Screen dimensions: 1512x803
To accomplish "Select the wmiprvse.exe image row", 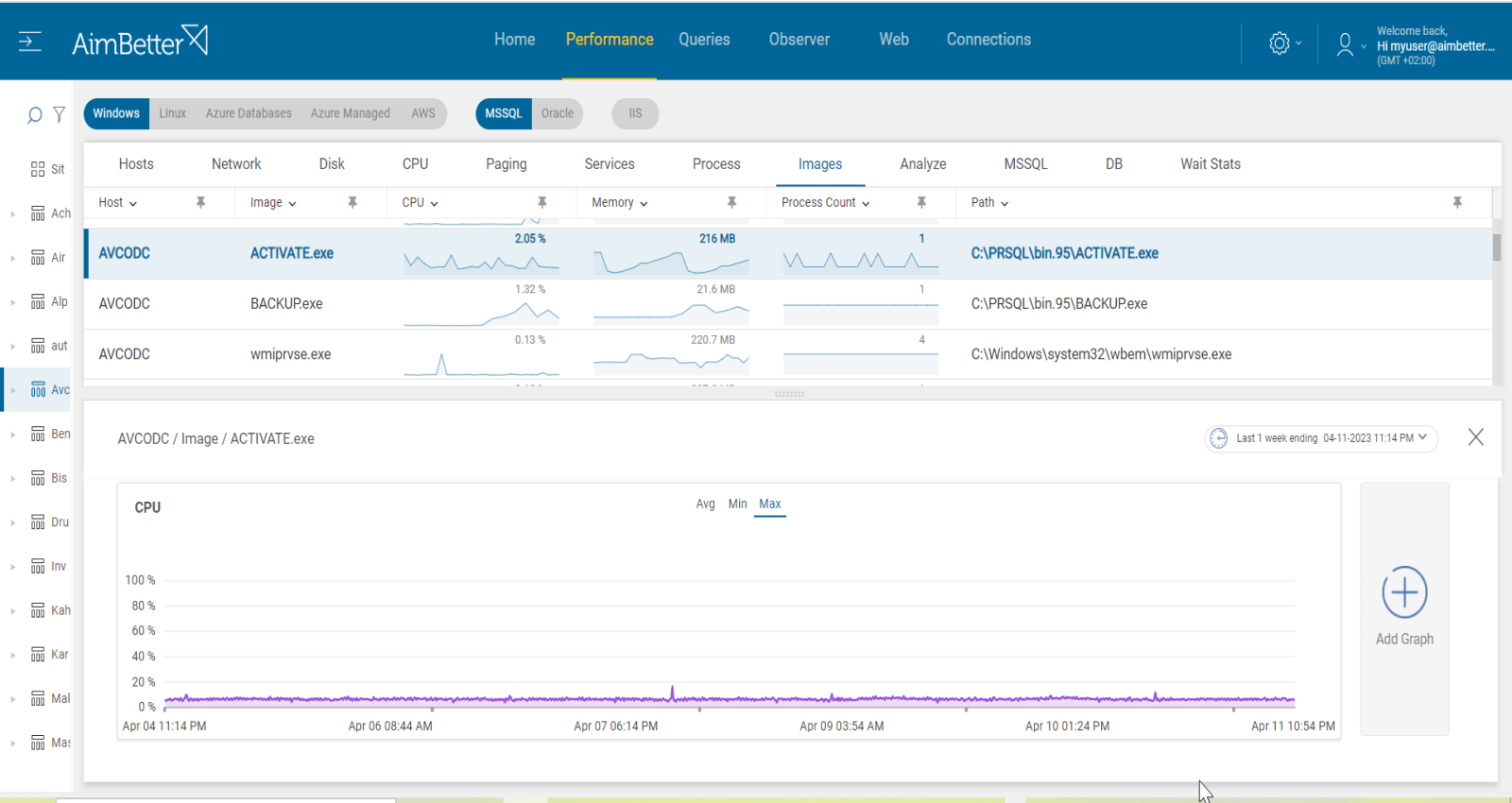I will [x=788, y=354].
